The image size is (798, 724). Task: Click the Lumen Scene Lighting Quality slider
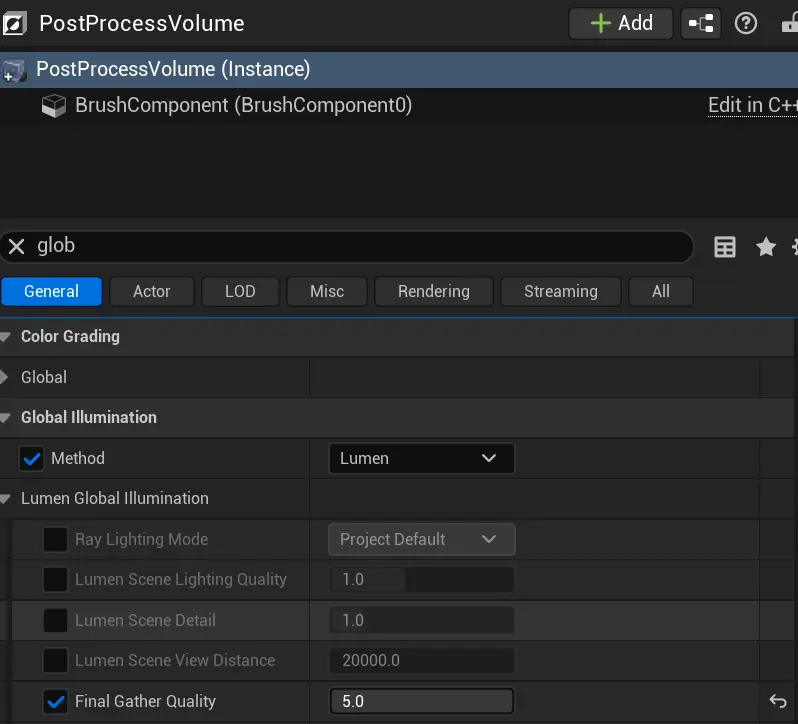(420, 579)
